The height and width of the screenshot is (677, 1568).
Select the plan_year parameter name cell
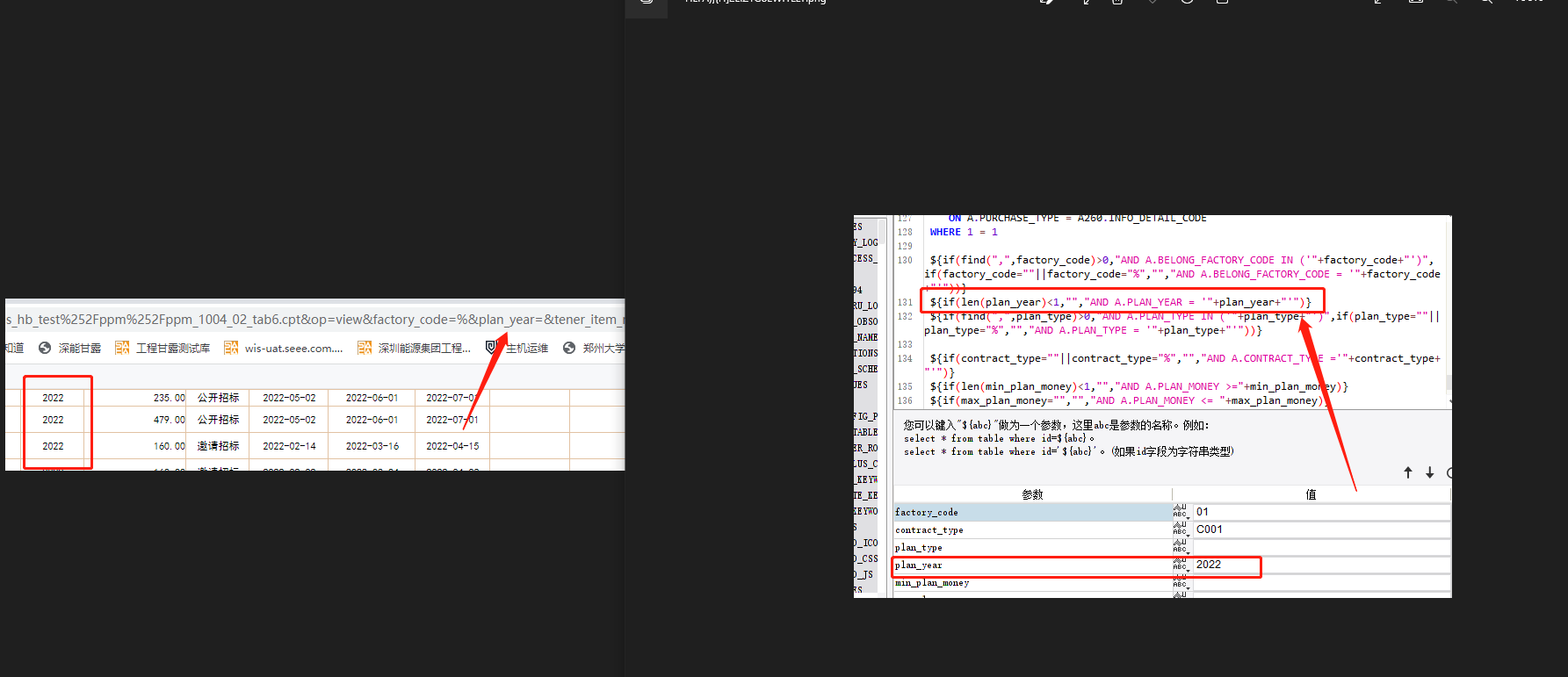tap(1032, 565)
